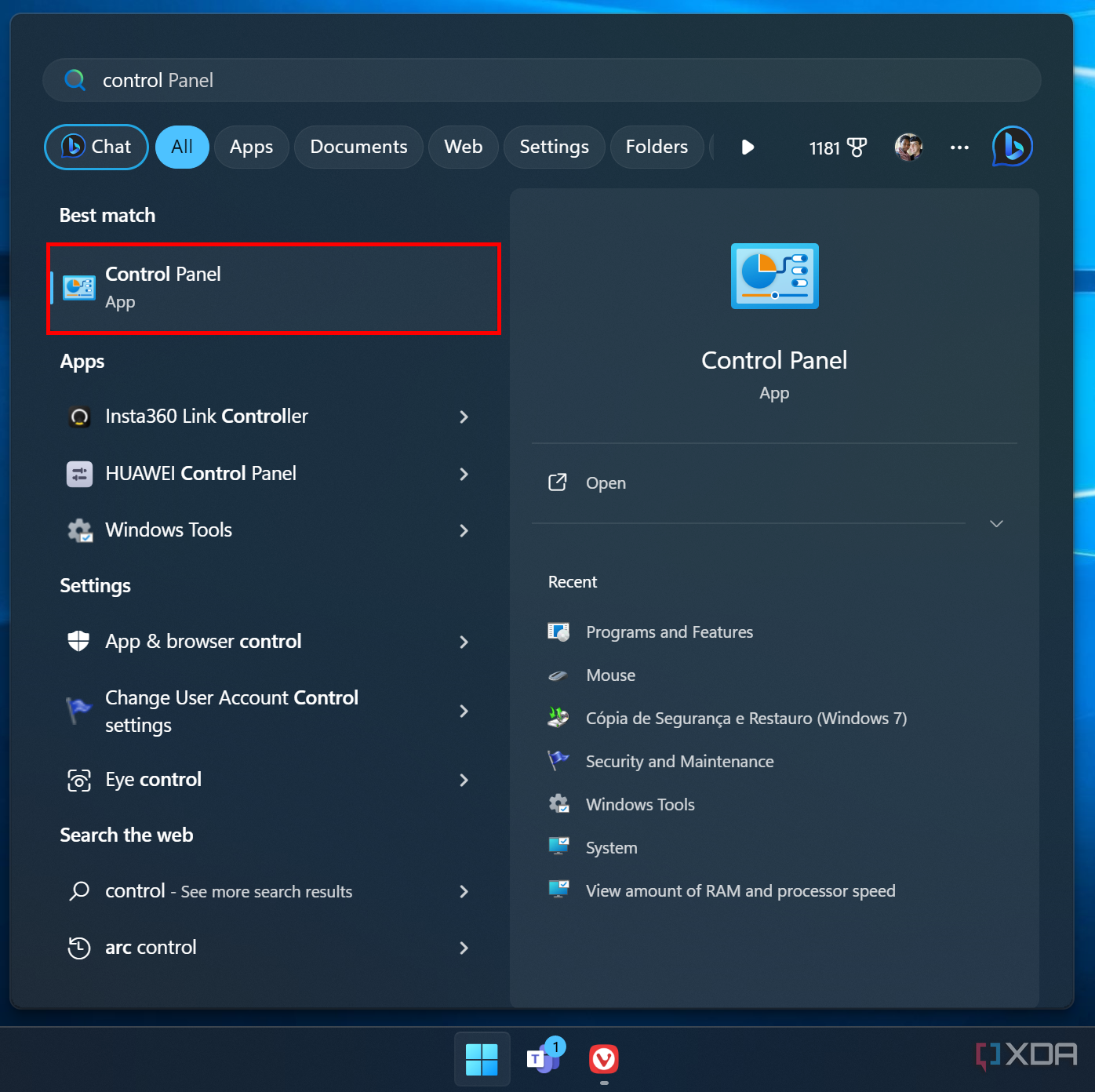Screen dimensions: 1095x1092
Task: Click the Control Panel icon in best match
Action: pos(79,288)
